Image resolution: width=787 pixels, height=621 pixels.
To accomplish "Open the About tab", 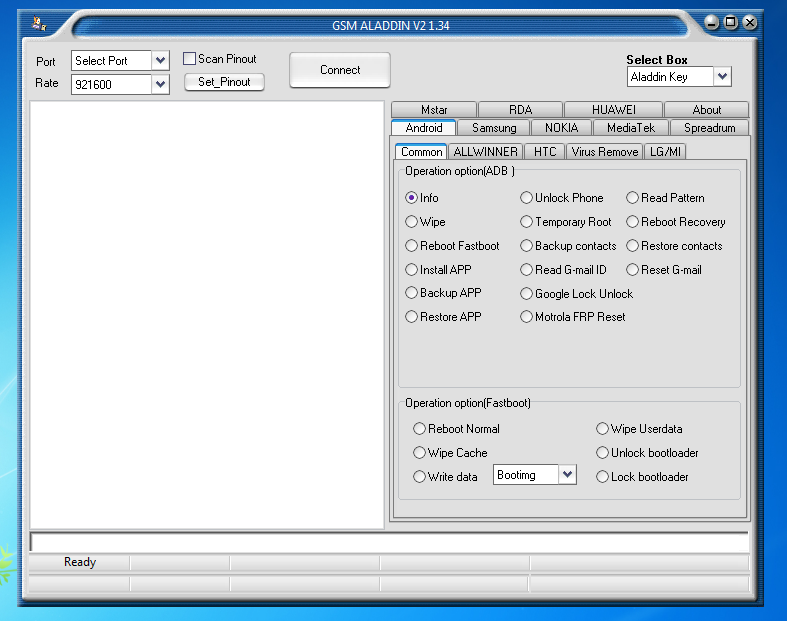I will (706, 109).
